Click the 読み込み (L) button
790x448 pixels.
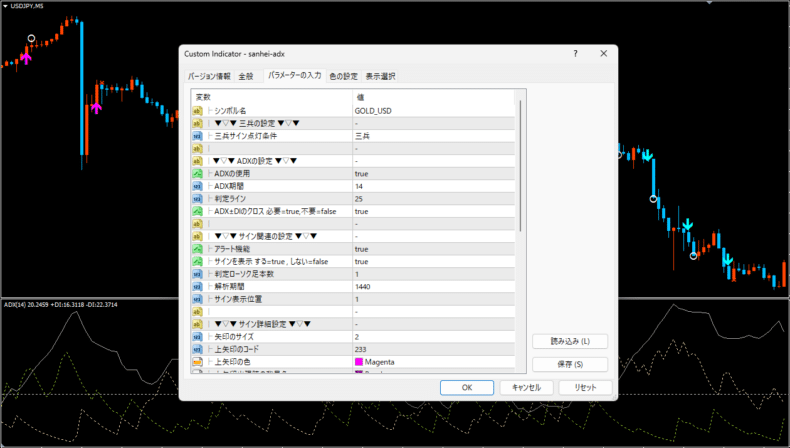pyautogui.click(x=570, y=341)
